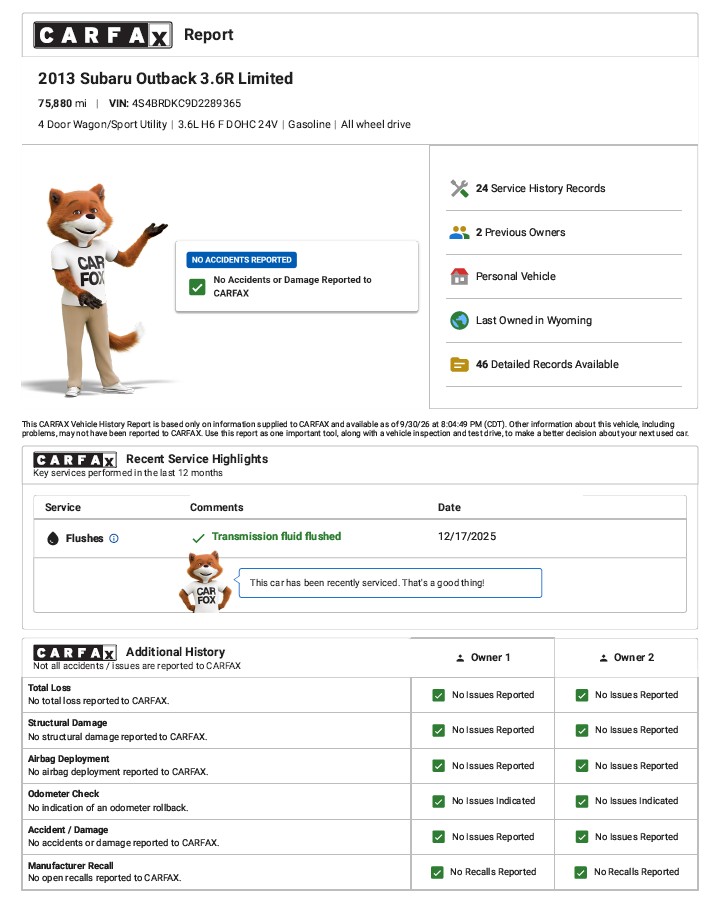Click the recently serviced speech bubble
Screen dimensions: 718x910
tap(390, 583)
